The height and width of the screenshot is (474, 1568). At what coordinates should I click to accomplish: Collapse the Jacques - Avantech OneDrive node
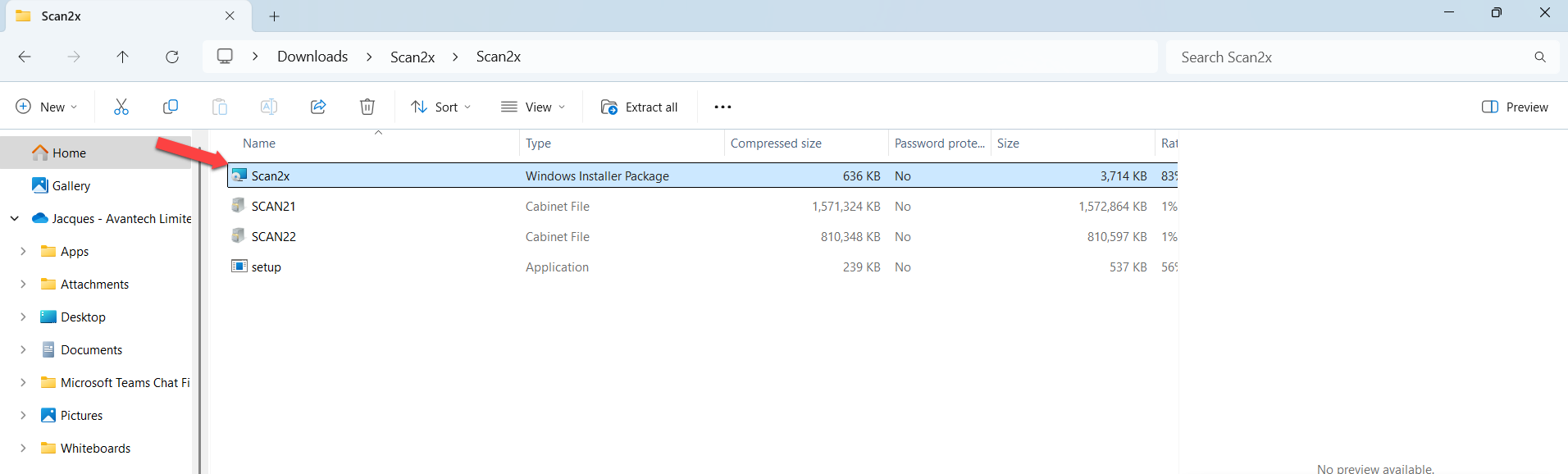point(15,219)
